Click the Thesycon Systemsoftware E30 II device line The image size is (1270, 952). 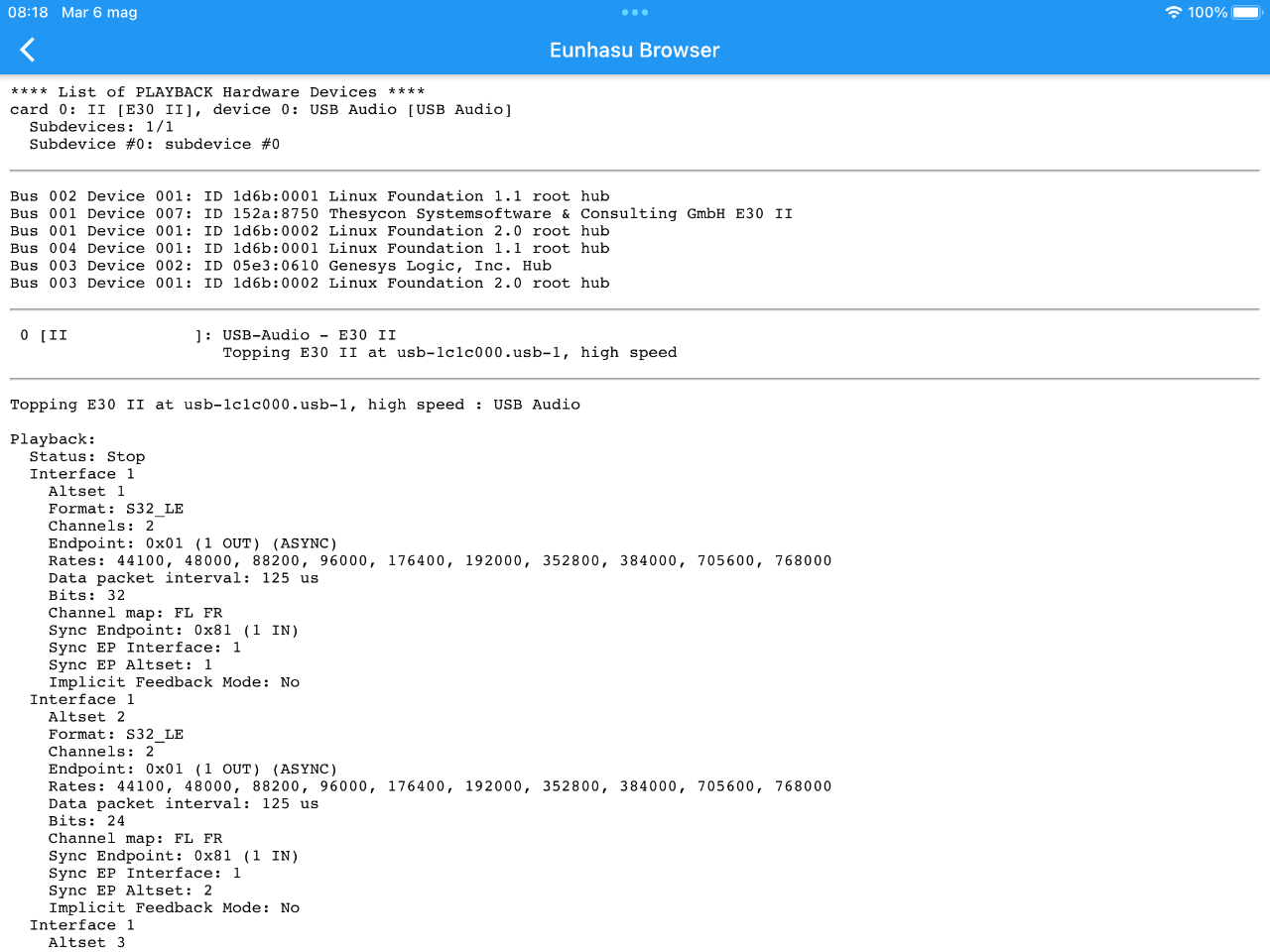pyautogui.click(x=402, y=213)
